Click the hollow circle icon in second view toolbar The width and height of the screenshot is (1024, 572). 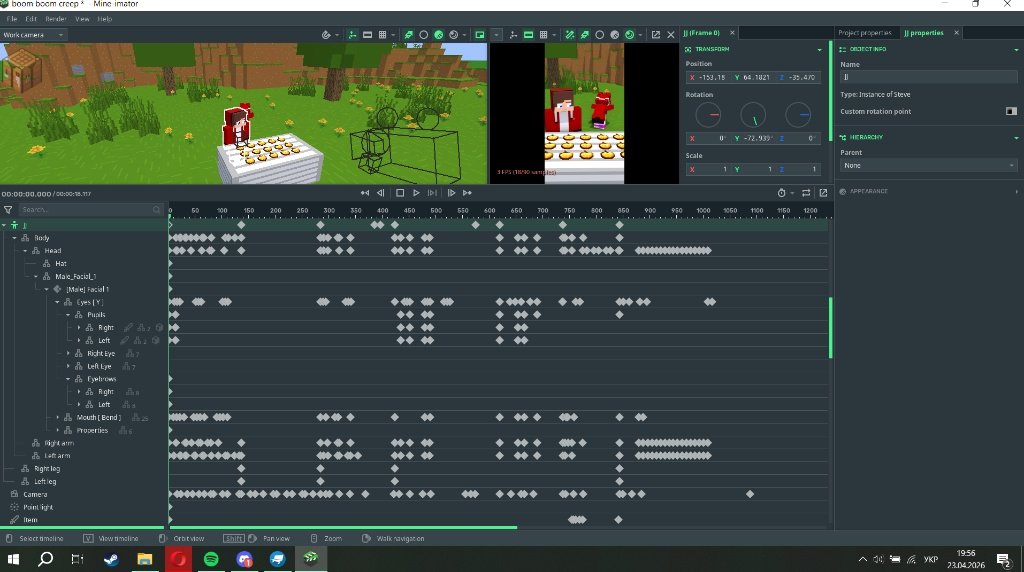(600, 35)
